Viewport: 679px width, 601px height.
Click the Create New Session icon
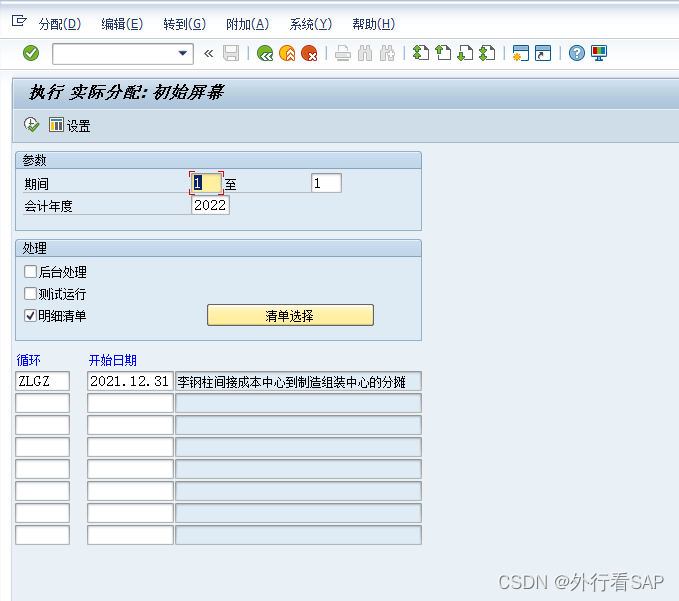pos(521,53)
